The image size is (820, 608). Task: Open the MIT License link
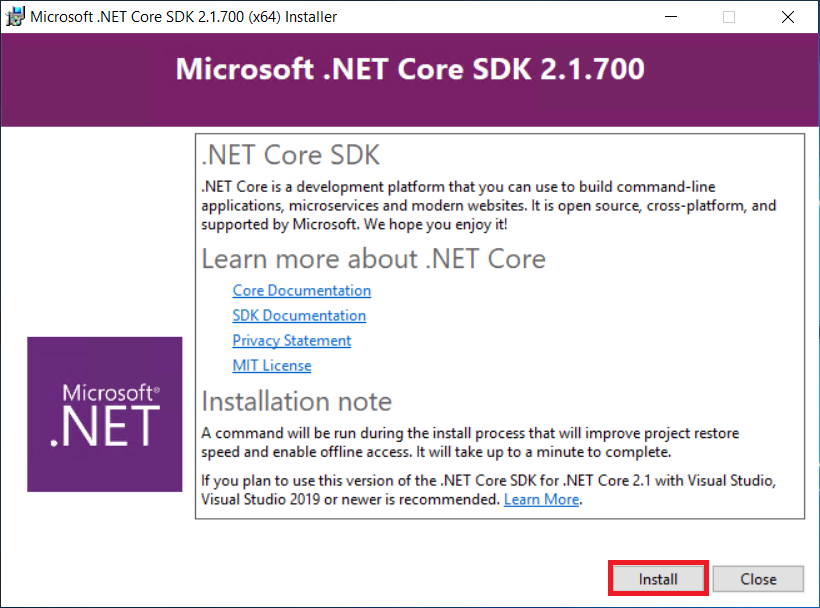(x=272, y=366)
